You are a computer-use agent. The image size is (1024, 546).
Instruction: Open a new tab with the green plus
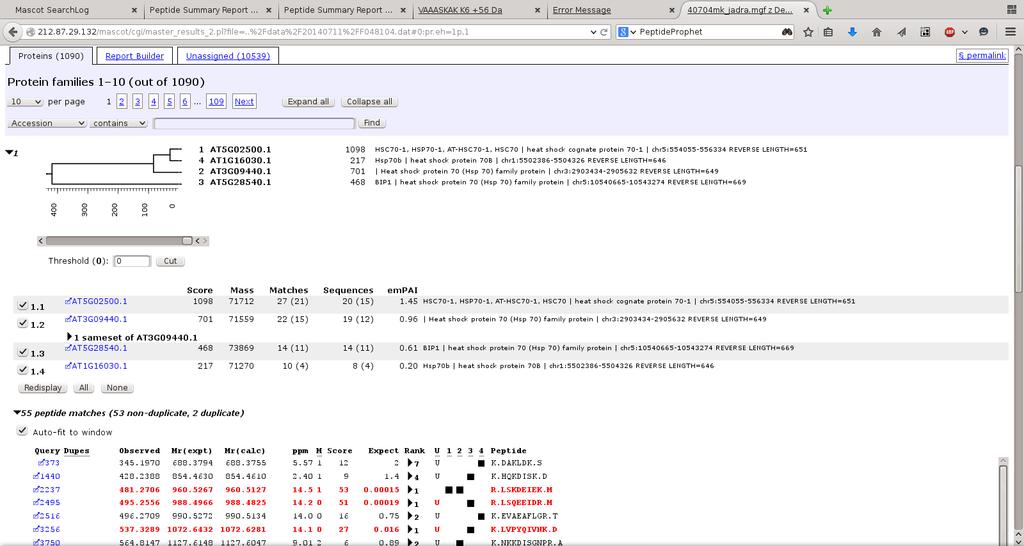point(827,10)
